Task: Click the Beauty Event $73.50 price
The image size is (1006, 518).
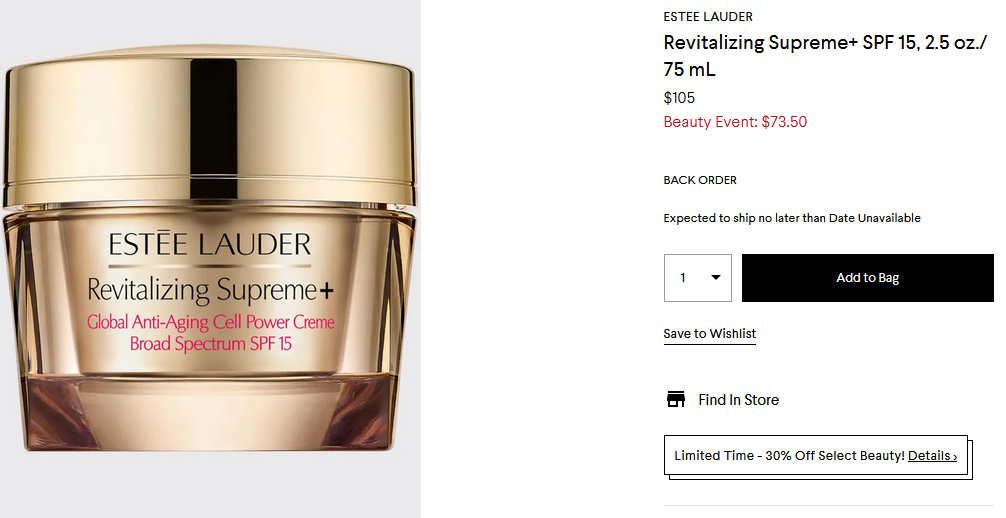Action: click(735, 122)
